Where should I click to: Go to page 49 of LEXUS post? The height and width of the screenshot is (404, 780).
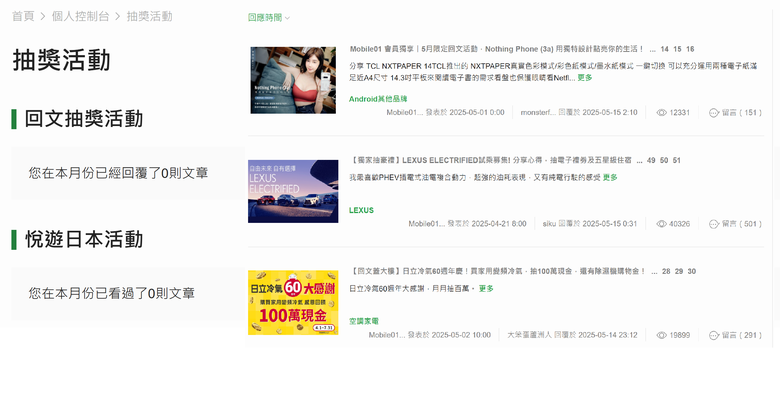(651, 161)
